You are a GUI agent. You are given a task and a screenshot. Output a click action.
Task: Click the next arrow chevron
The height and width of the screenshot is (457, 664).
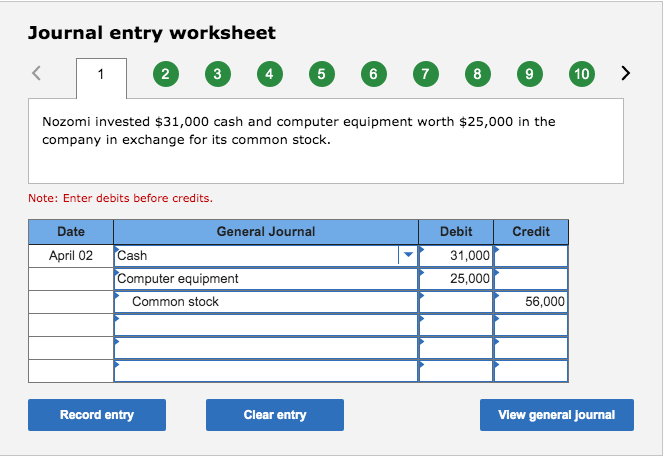625,73
